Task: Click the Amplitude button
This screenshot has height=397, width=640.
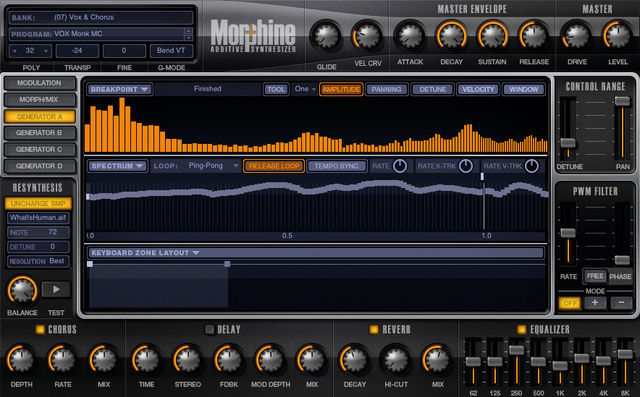Action: click(341, 89)
